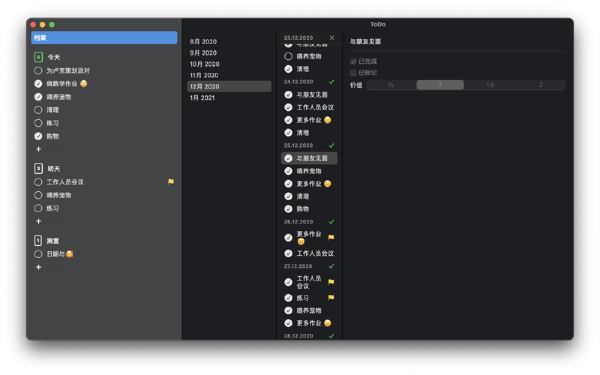Check off 清理 in 今天 list
This screenshot has width=600, height=375.
(38, 110)
